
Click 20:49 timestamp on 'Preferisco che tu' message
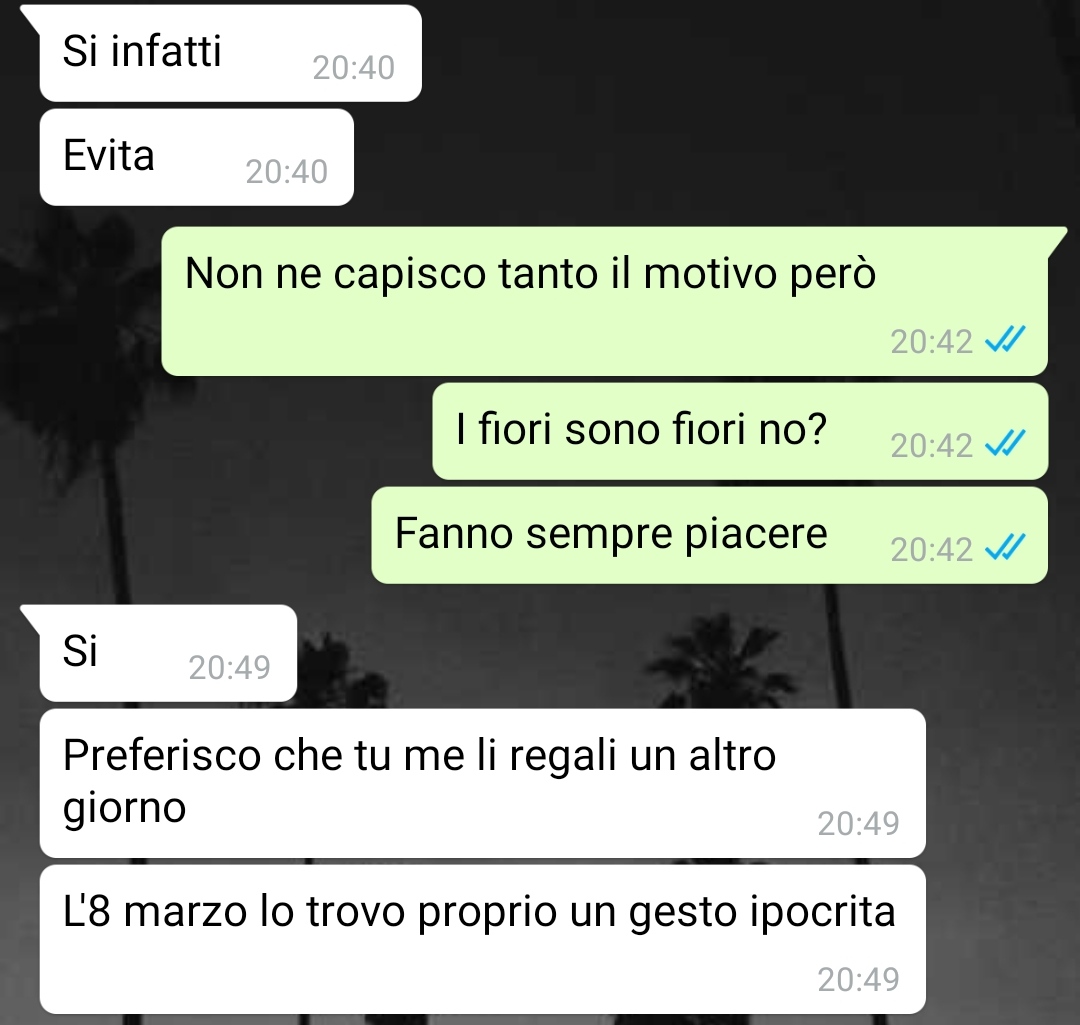coord(858,823)
